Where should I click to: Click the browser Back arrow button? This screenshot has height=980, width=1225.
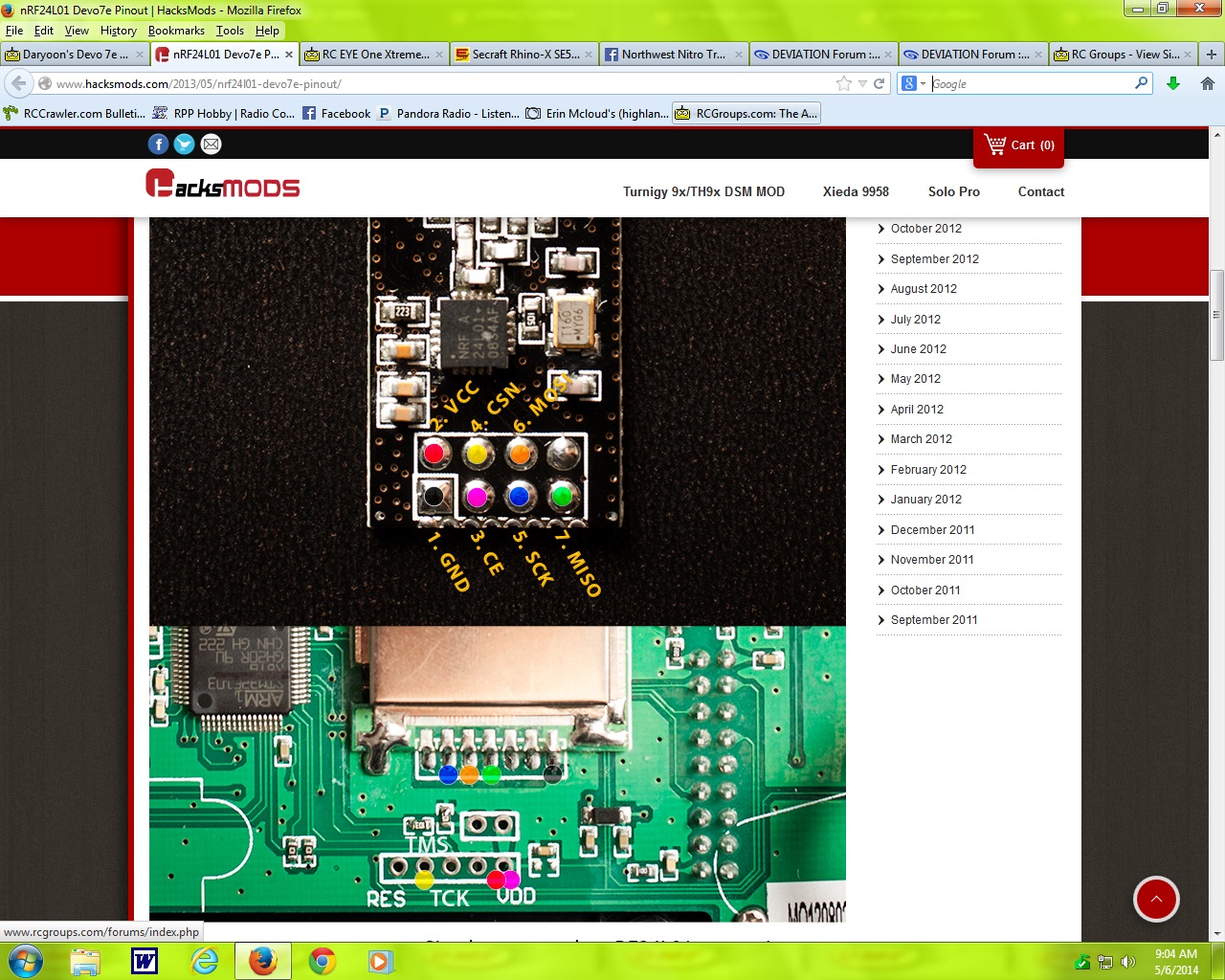point(19,83)
